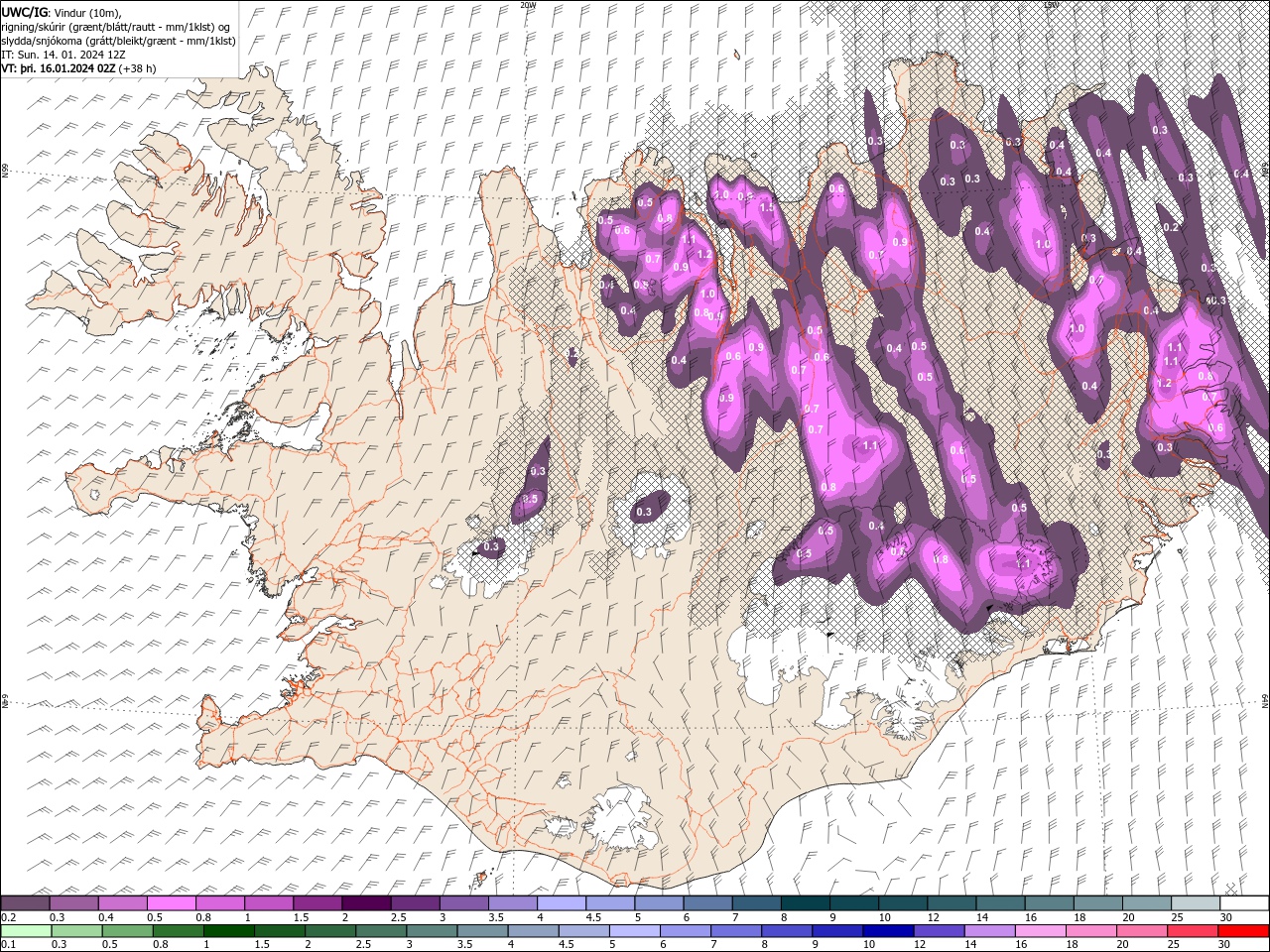Click the '0.1' label of the rain scale
The image size is (1270, 952).
click(8, 945)
